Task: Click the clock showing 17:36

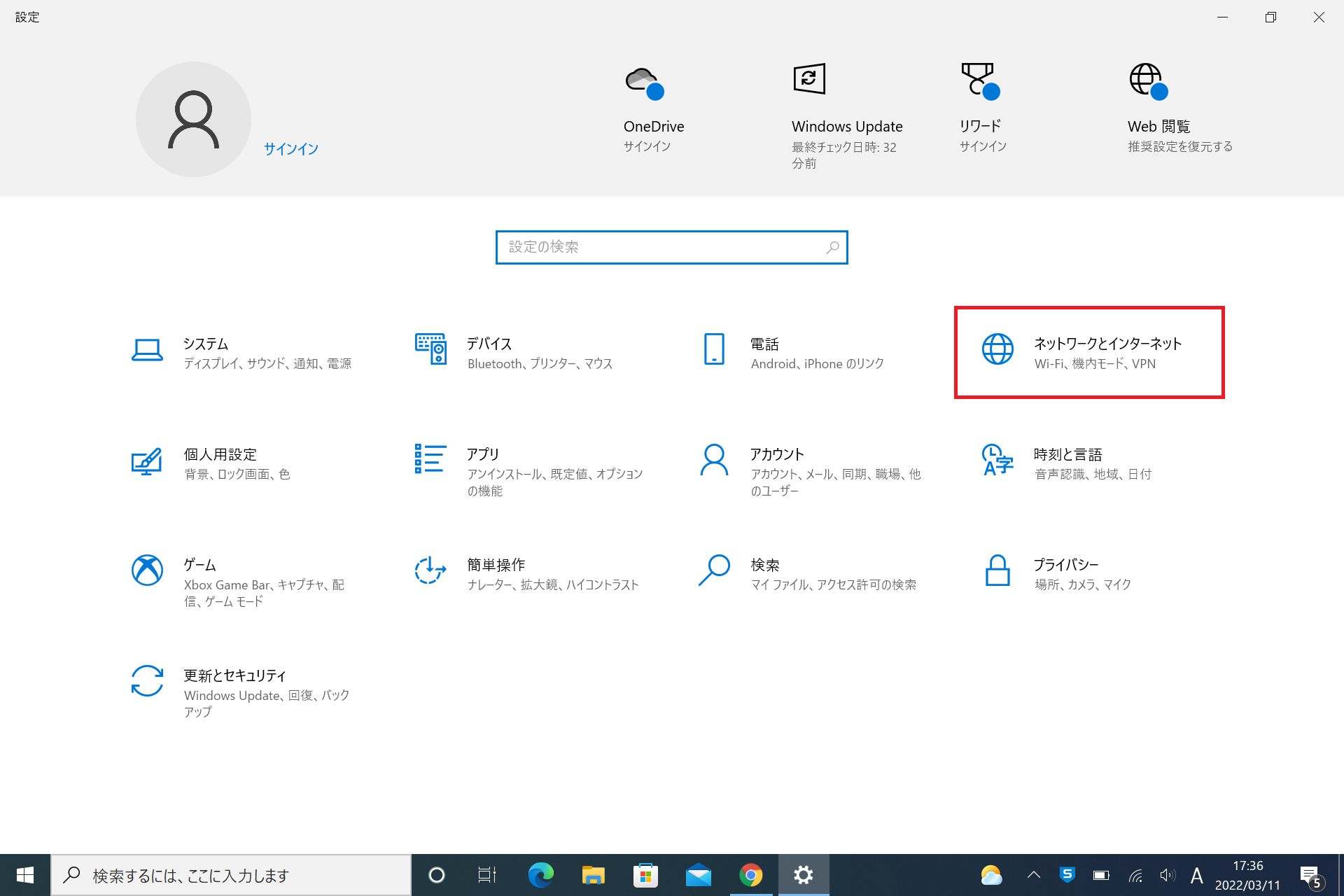Action: [x=1247, y=866]
